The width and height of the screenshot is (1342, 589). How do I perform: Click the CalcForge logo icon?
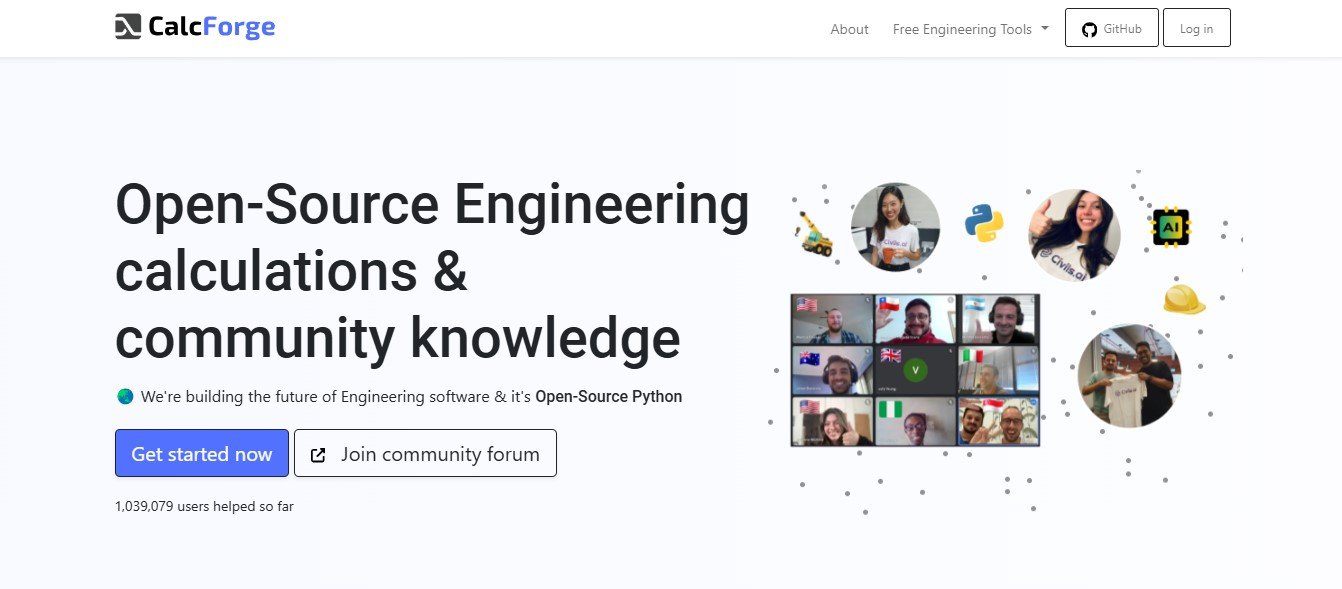point(127,27)
